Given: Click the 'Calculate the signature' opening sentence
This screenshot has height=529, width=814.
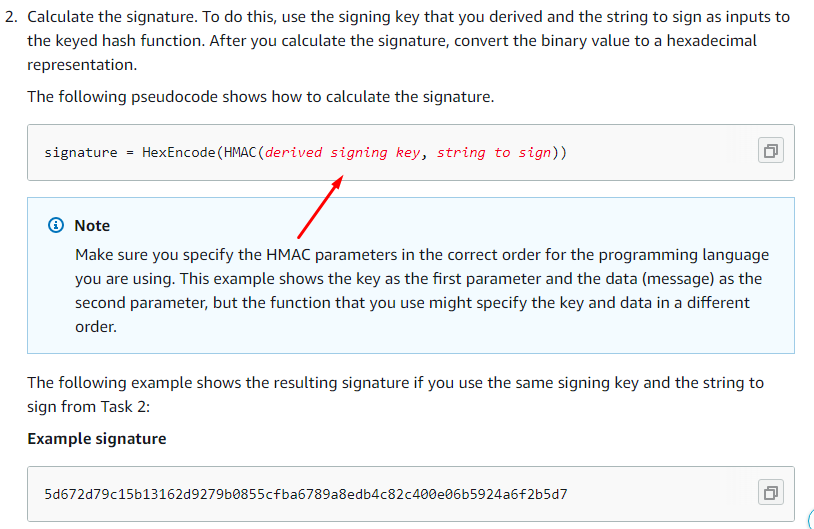Looking at the screenshot, I should pos(113,17).
